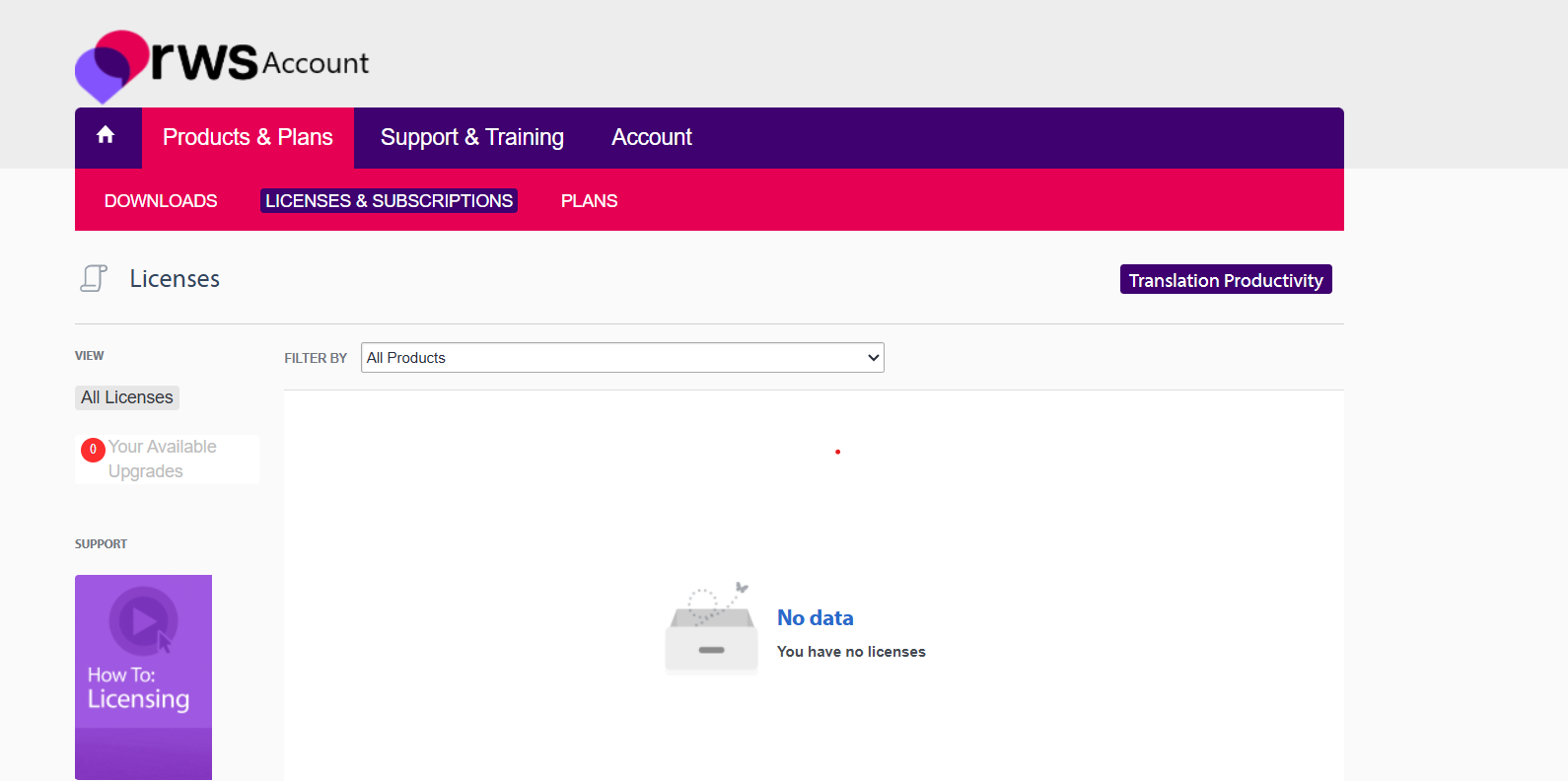Click the Licenses scroll icon
Image resolution: width=1568 pixels, height=781 pixels.
(94, 278)
